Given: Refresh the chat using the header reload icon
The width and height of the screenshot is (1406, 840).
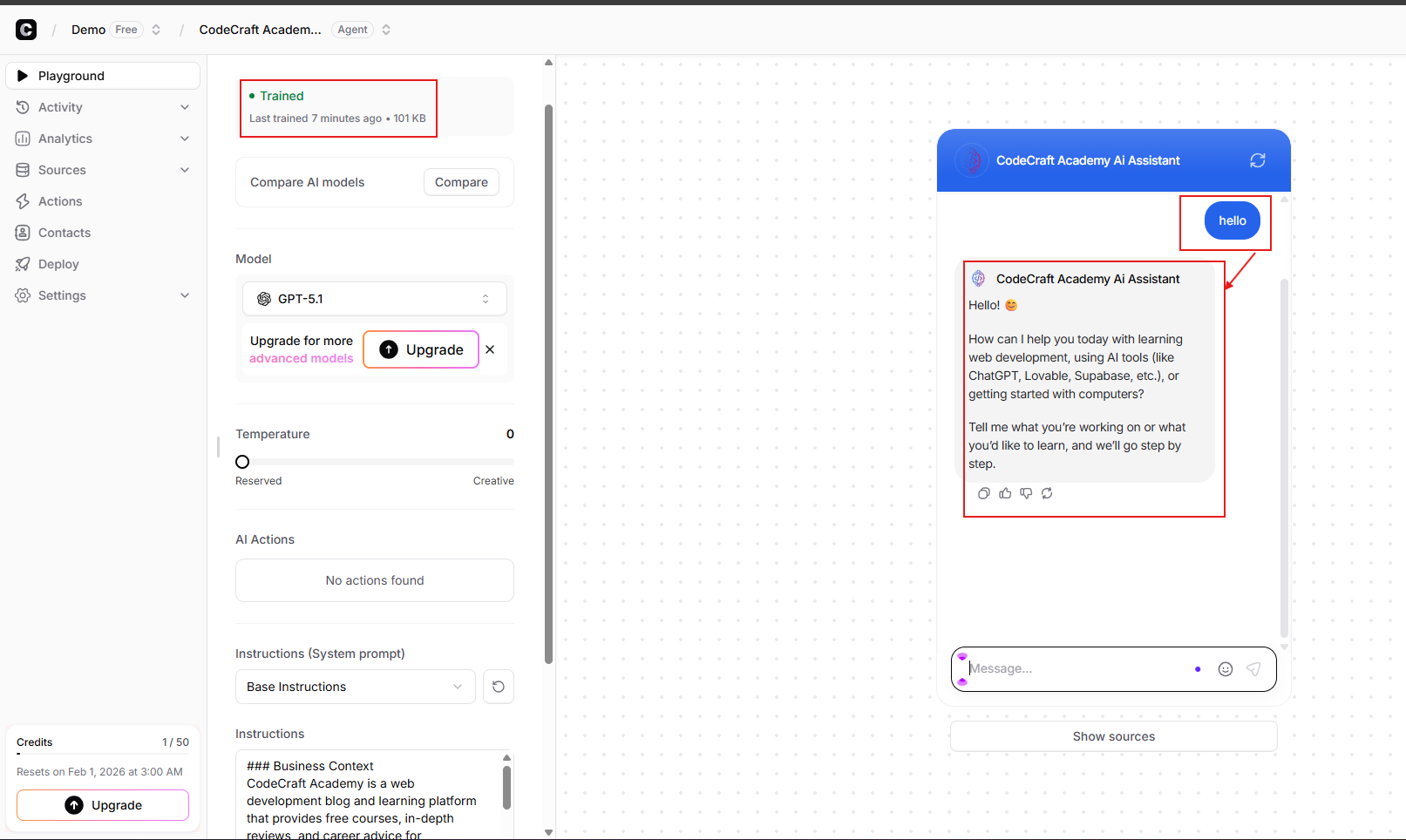Looking at the screenshot, I should 1257,160.
